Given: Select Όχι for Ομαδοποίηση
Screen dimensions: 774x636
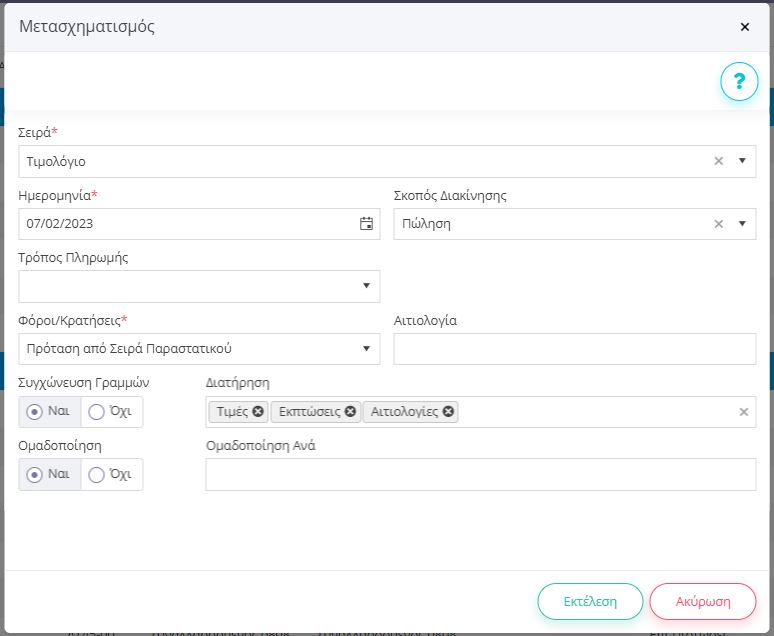Looking at the screenshot, I should pos(97,475).
